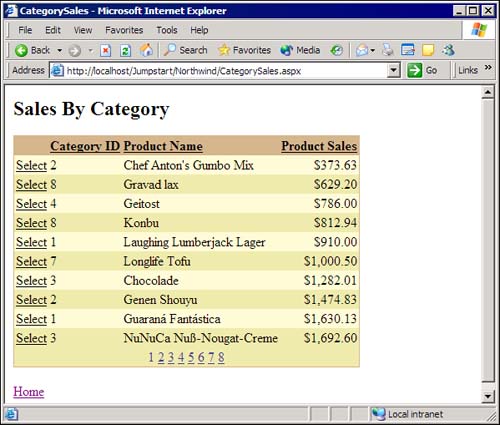Viewport: 500px width, 425px height.
Task: Go to page 5 of results
Action: pyautogui.click(x=191, y=357)
